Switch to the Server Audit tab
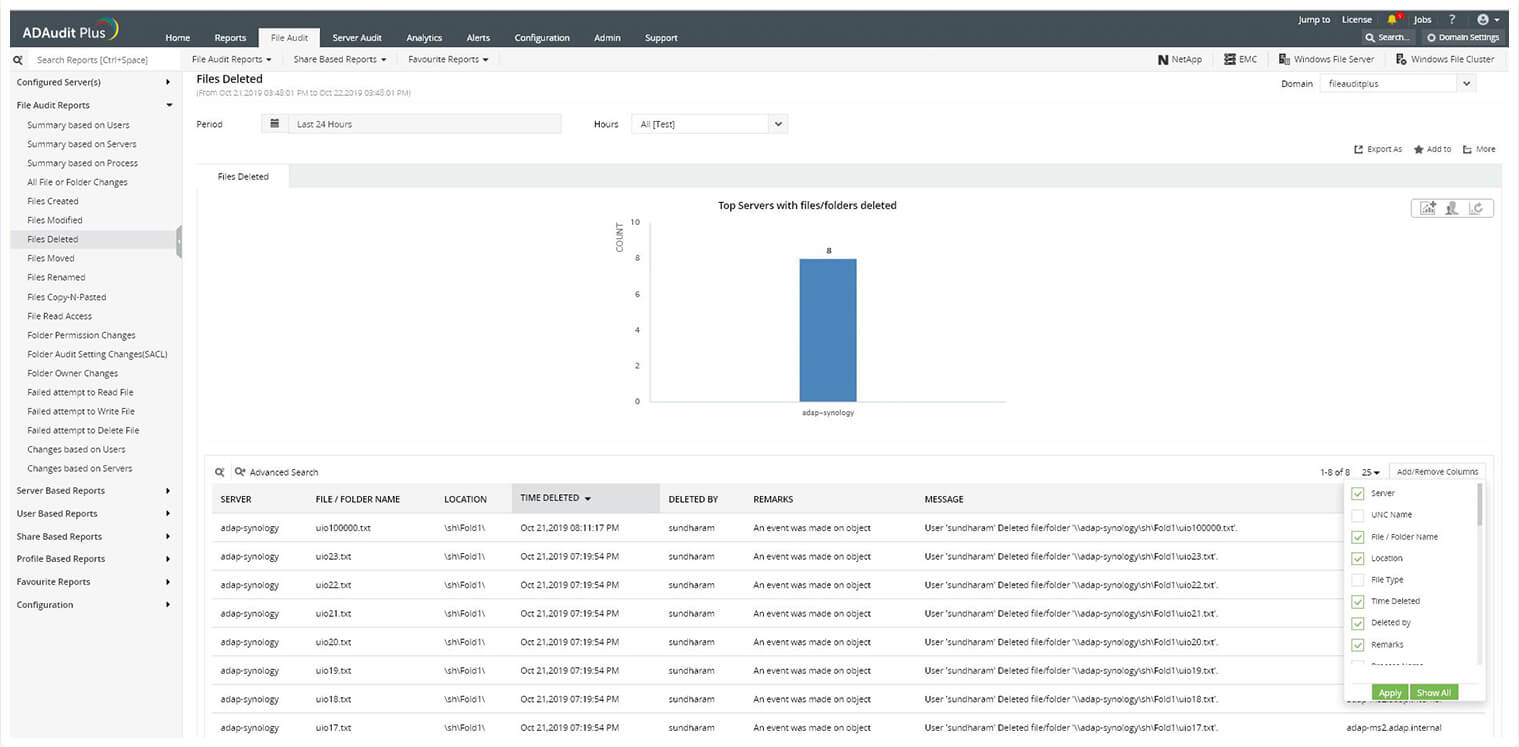Screen dimensions: 1519x747 coord(357,38)
